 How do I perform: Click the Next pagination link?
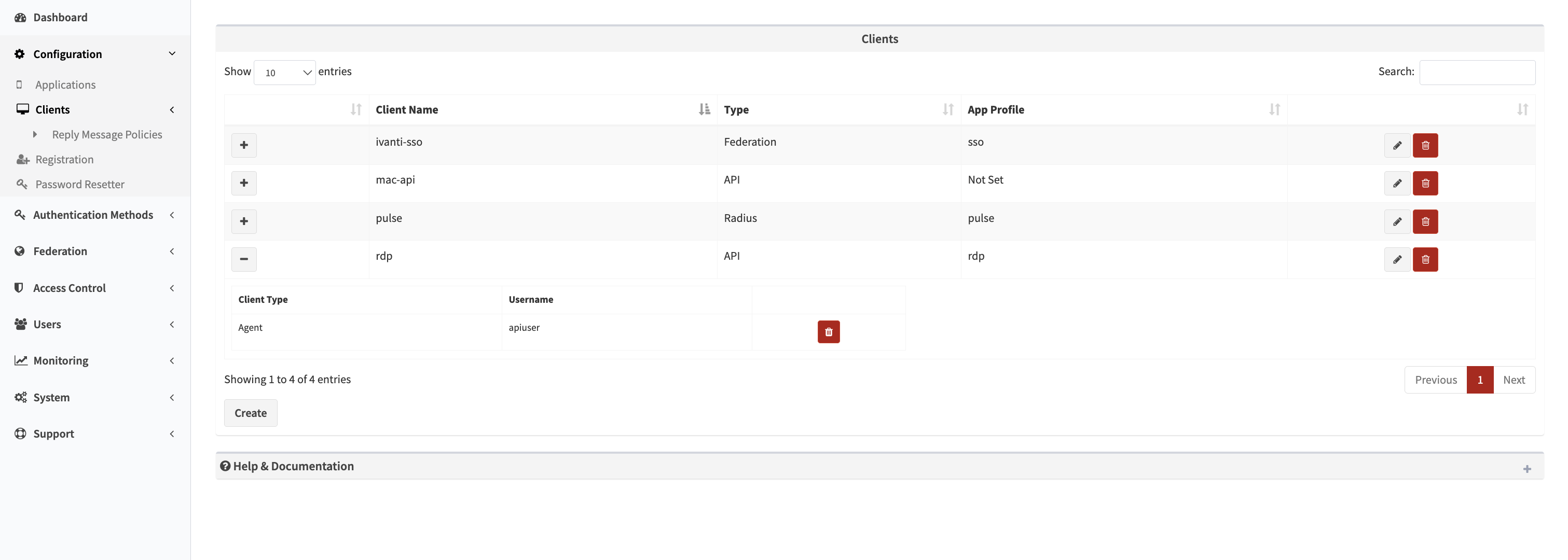(1515, 380)
